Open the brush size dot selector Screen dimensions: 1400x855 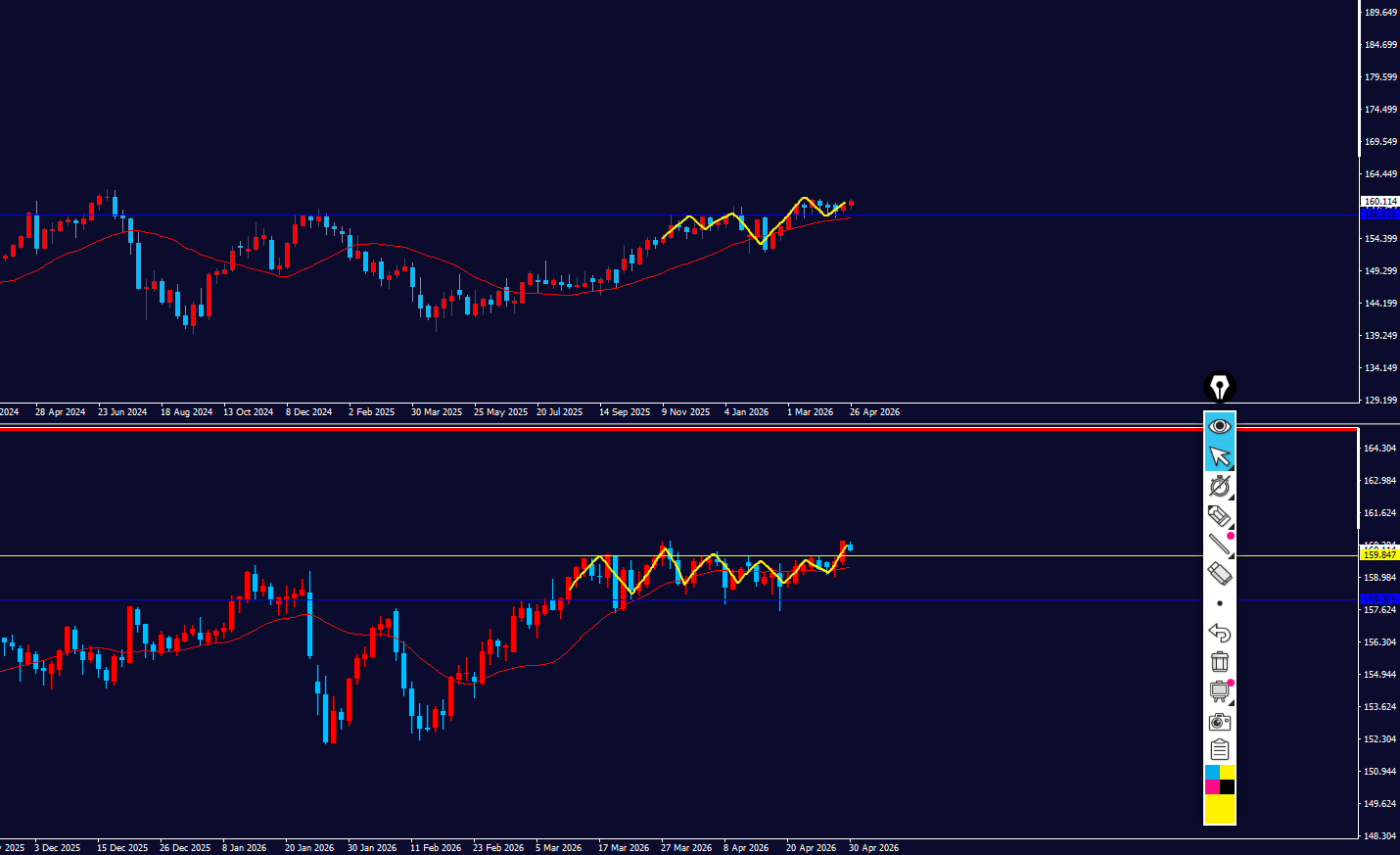1219,603
